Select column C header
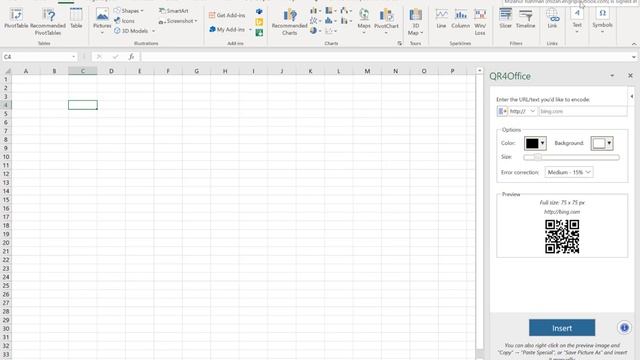This screenshot has height=360, width=640. click(83, 71)
